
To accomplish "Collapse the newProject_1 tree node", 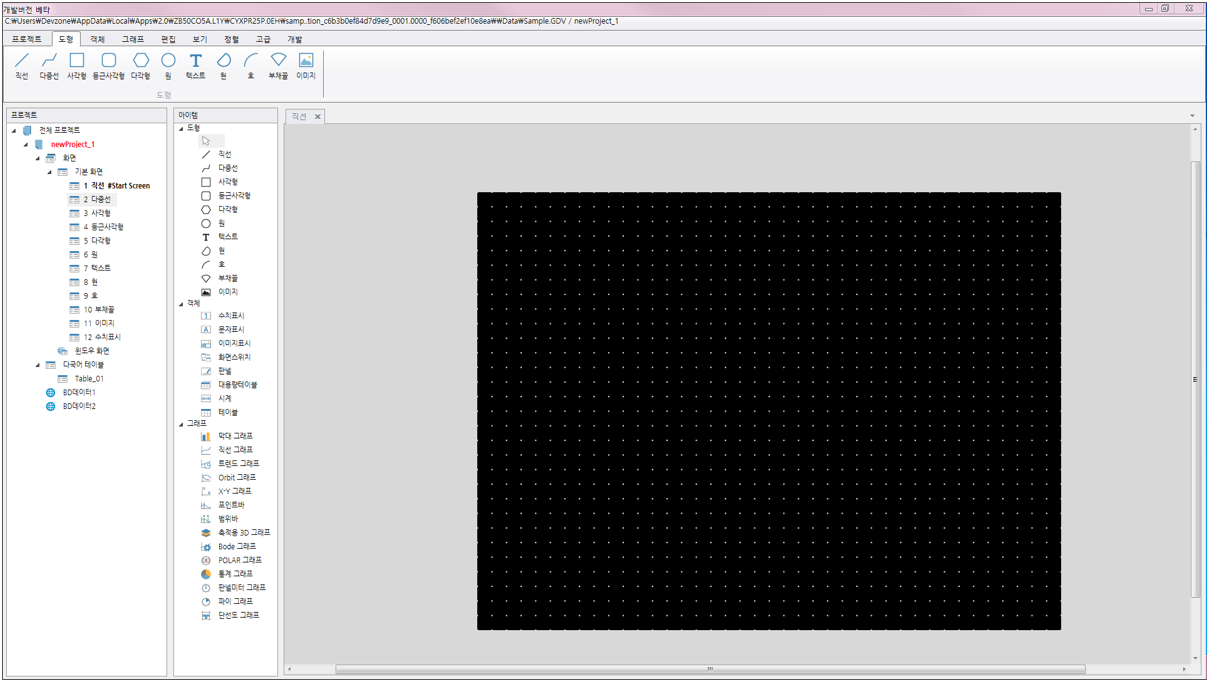I will pos(26,145).
